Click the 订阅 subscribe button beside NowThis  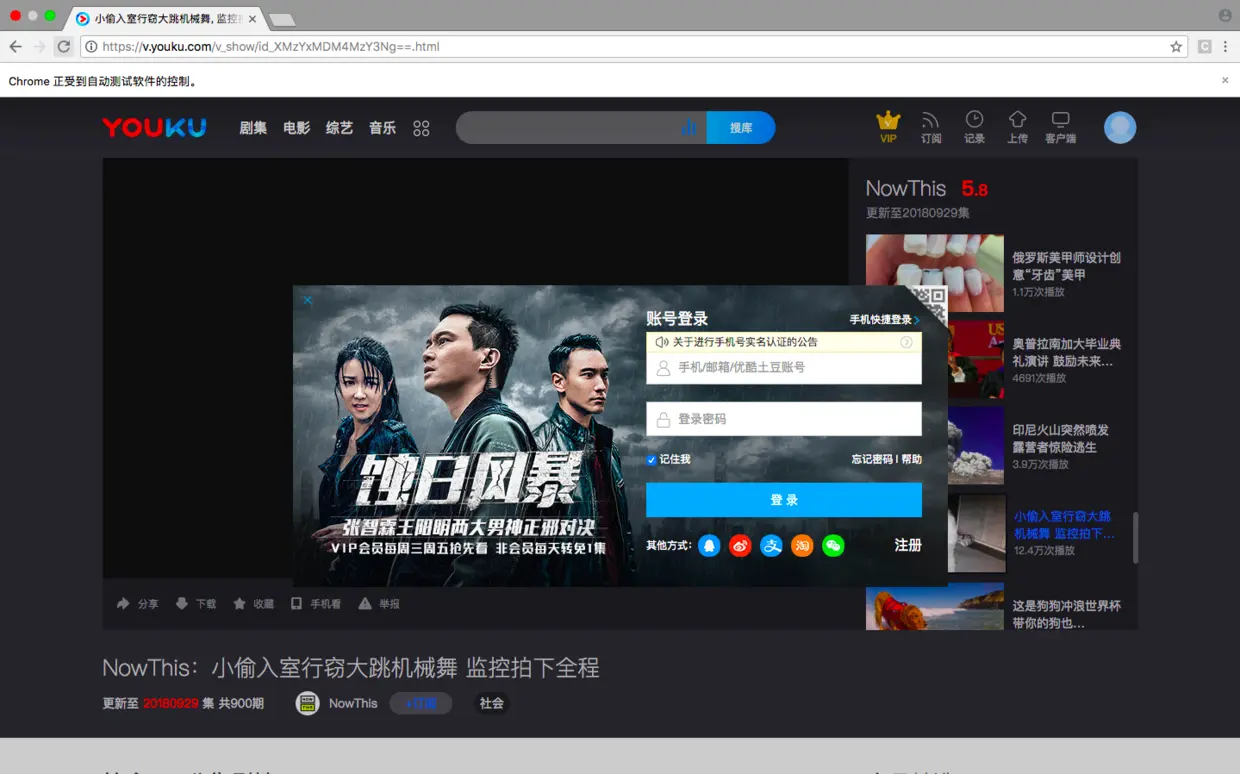421,703
